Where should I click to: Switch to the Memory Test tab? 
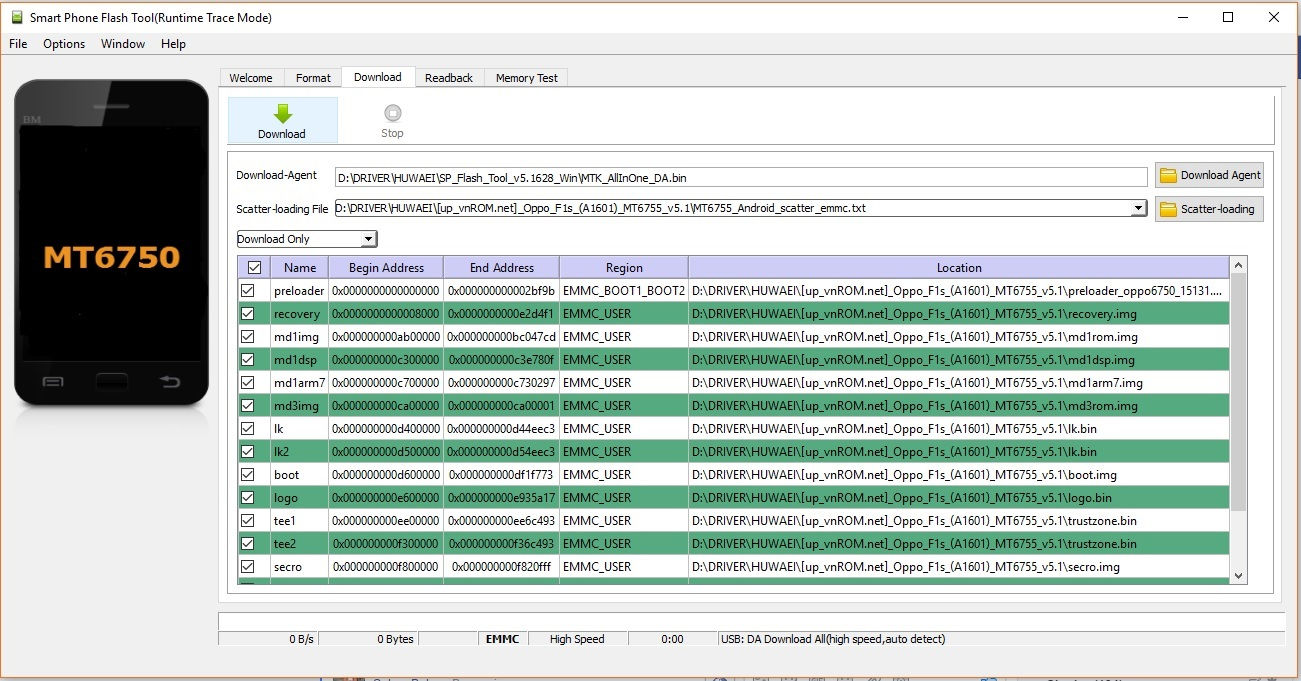click(x=527, y=78)
